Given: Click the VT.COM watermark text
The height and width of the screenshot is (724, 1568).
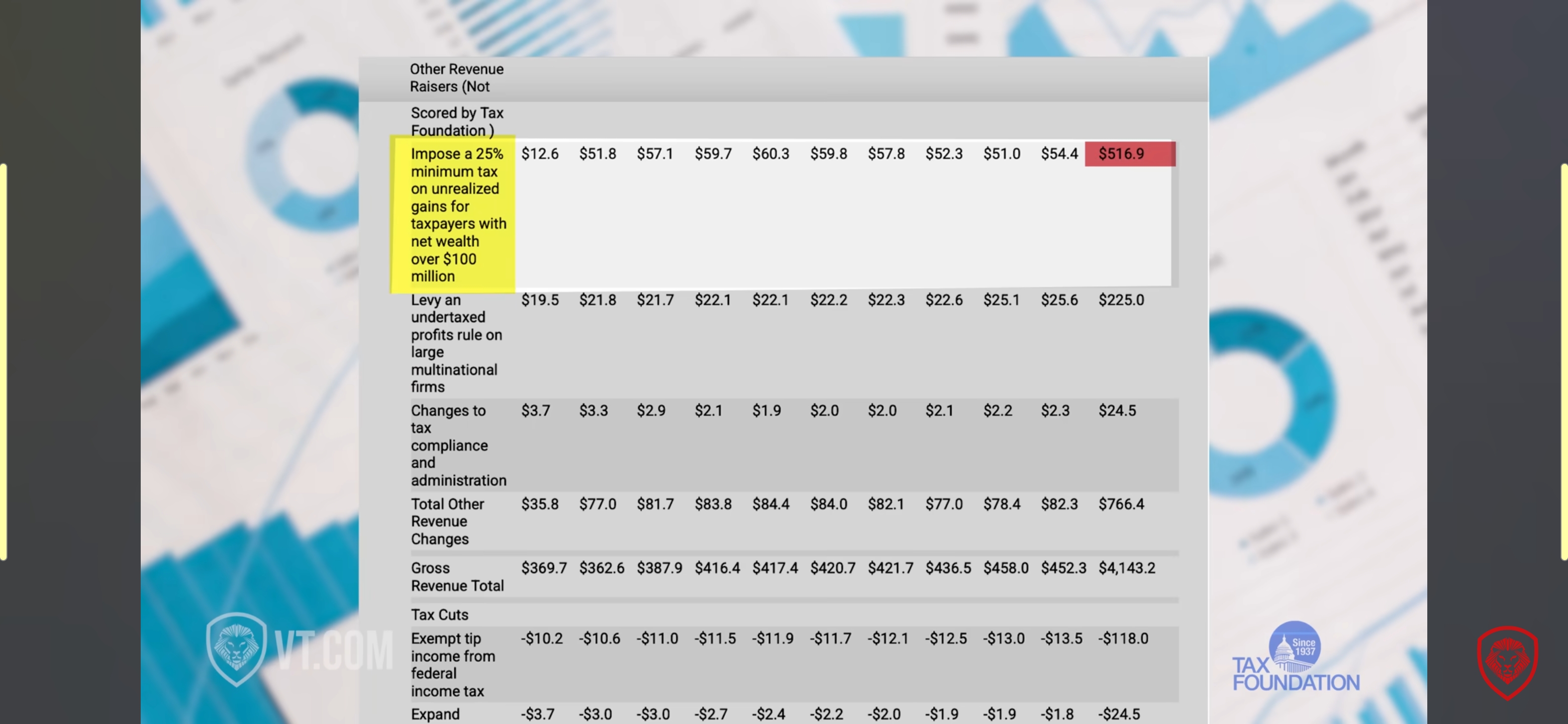Looking at the screenshot, I should tap(334, 650).
